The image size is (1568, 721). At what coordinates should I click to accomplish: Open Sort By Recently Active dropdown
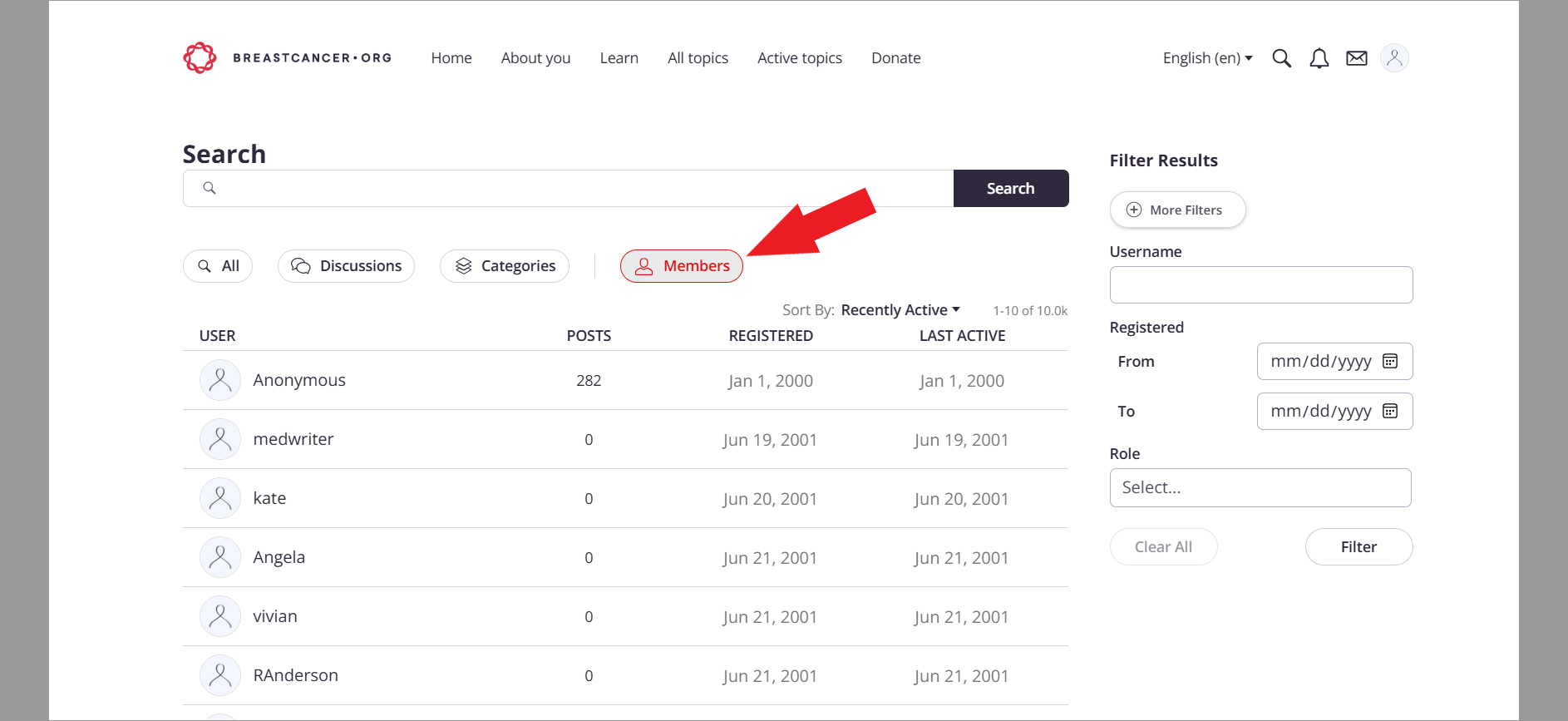[900, 310]
